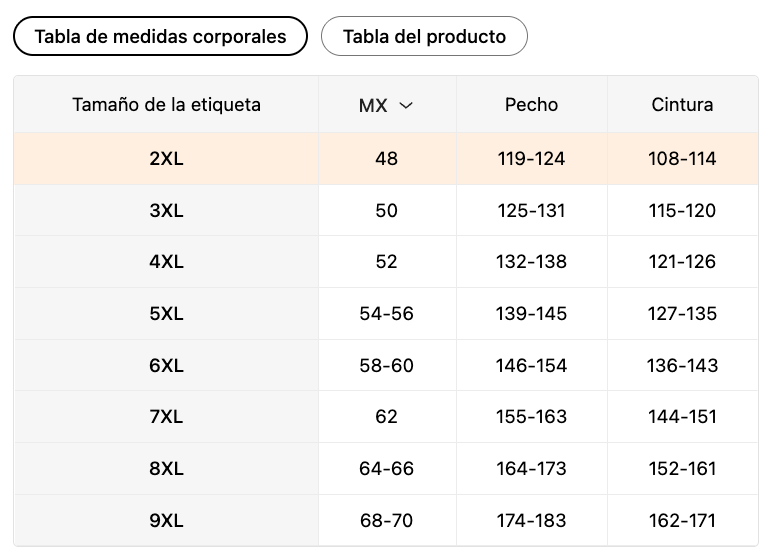The image size is (772, 560).
Task: Click the Cintura column header
Action: (682, 105)
